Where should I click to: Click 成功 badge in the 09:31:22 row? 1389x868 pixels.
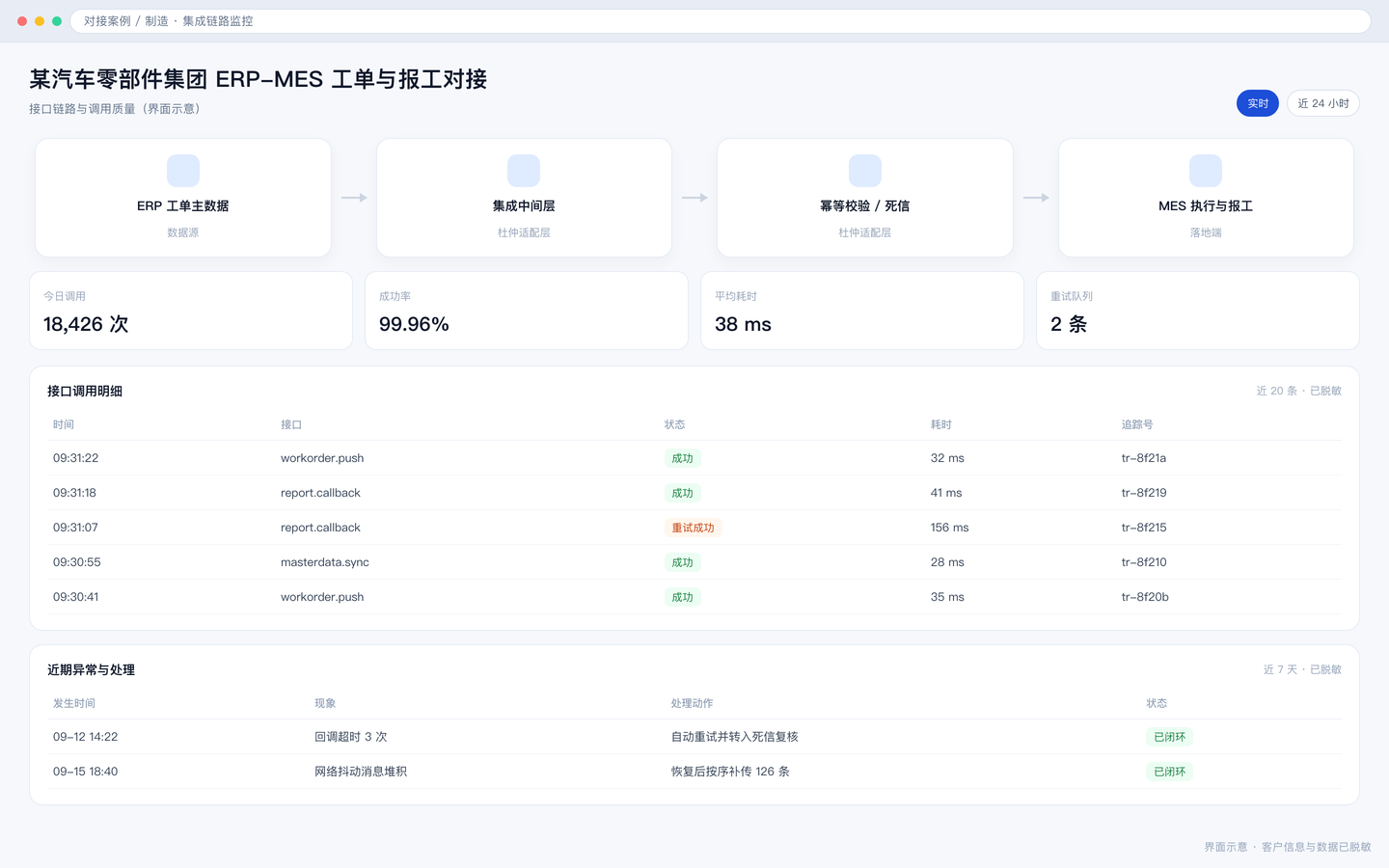pyautogui.click(x=683, y=458)
